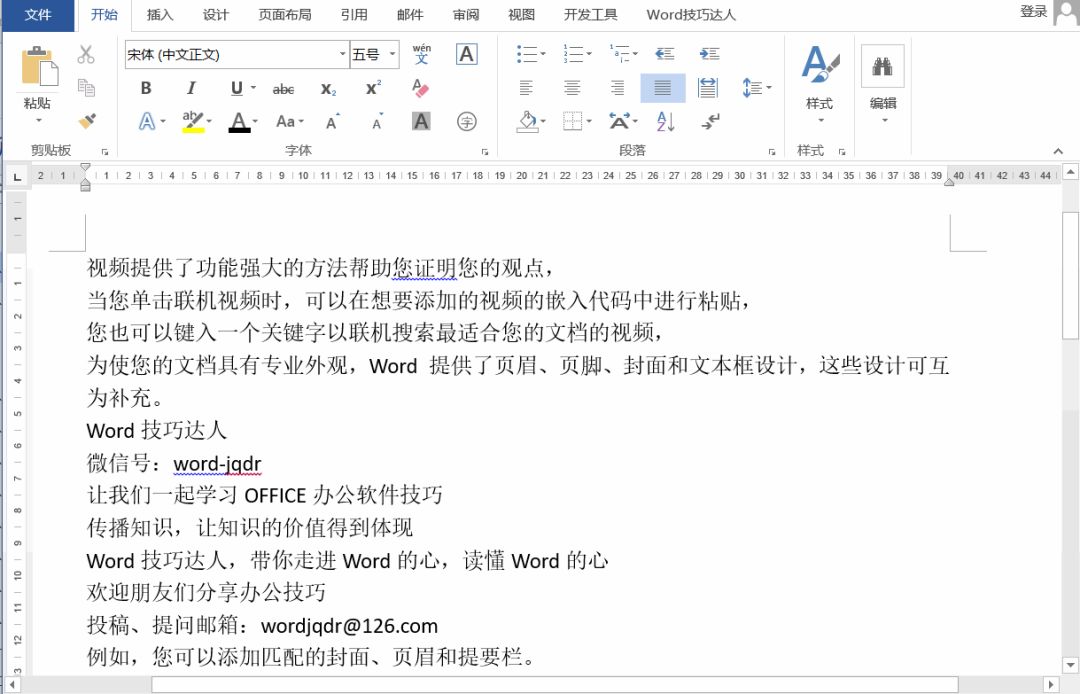This screenshot has height=694, width=1080.
Task: Increase font size with grow font icon
Action: (333, 122)
